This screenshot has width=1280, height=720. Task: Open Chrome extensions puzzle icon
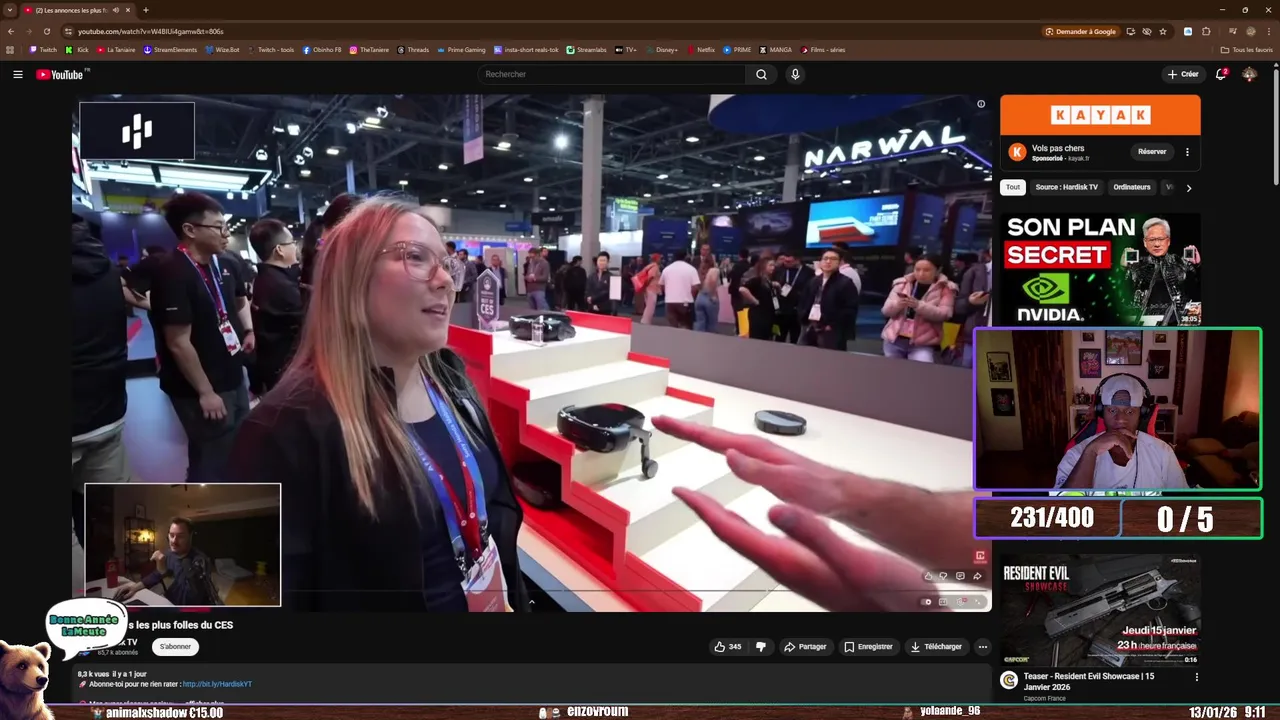[1206, 31]
